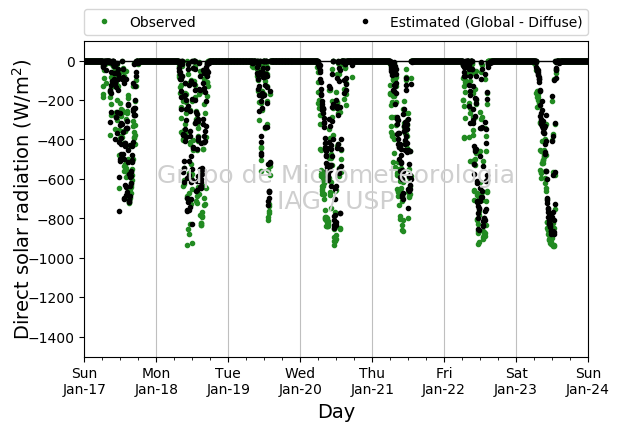Click the 'Wed Jan-20' date label
The height and width of the screenshot is (431, 620).
[x=300, y=381]
